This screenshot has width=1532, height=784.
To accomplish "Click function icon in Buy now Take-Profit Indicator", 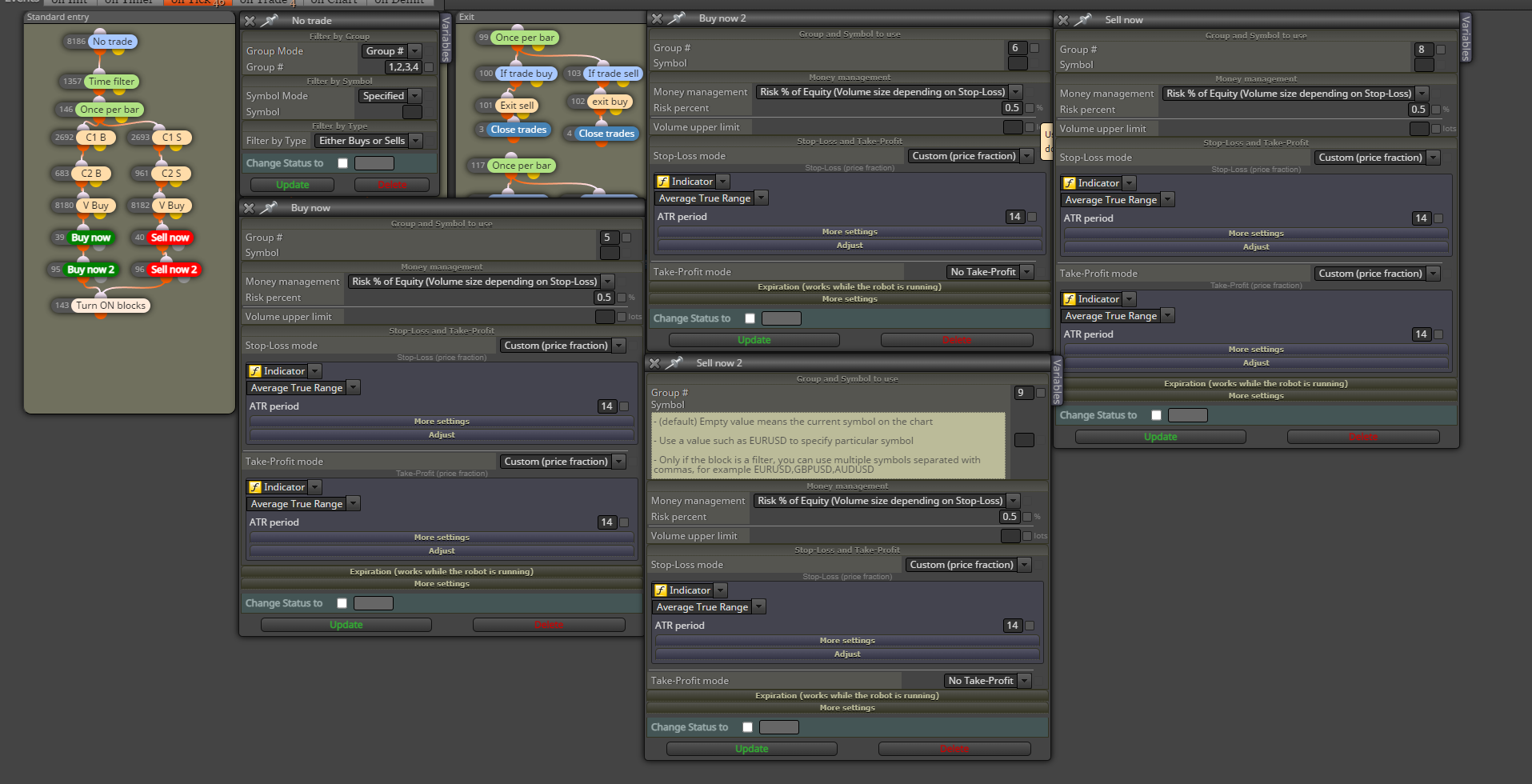I will (x=254, y=487).
